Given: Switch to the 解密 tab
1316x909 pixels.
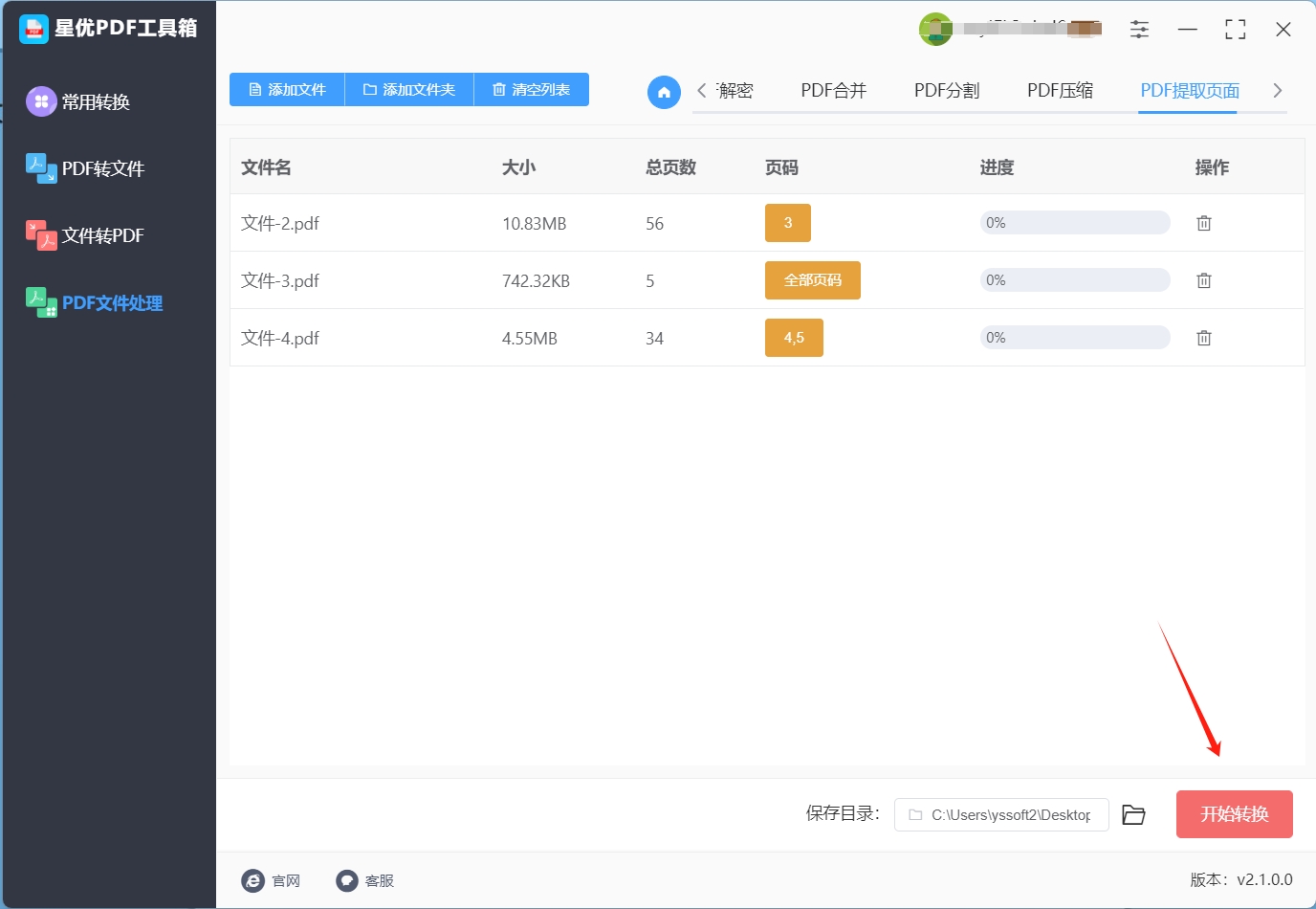Looking at the screenshot, I should [x=735, y=90].
